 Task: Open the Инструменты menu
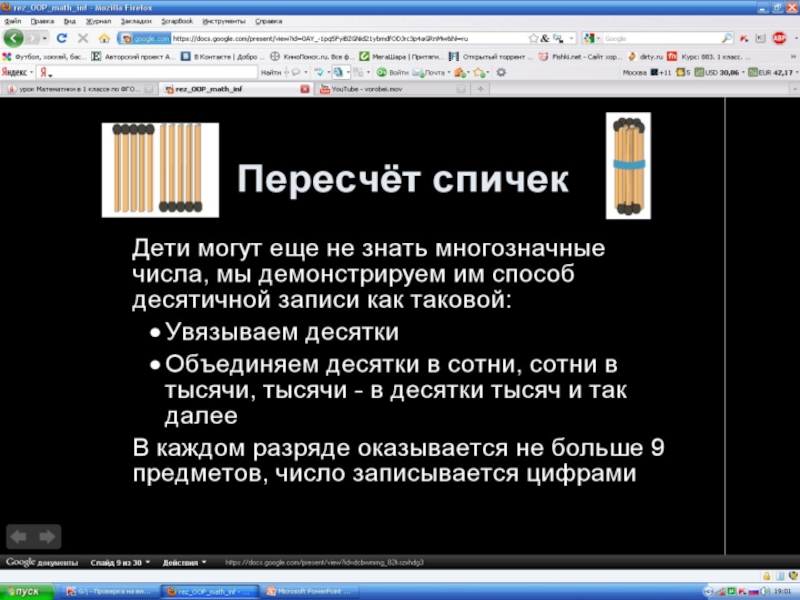pos(223,21)
